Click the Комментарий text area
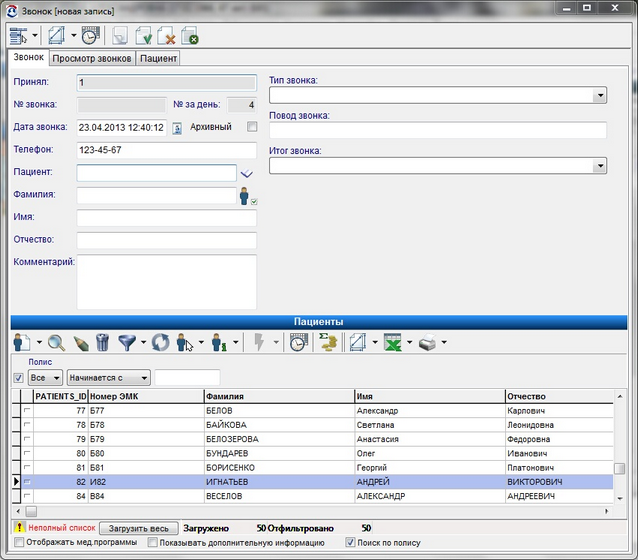Viewport: 638px width, 560px height. point(167,282)
